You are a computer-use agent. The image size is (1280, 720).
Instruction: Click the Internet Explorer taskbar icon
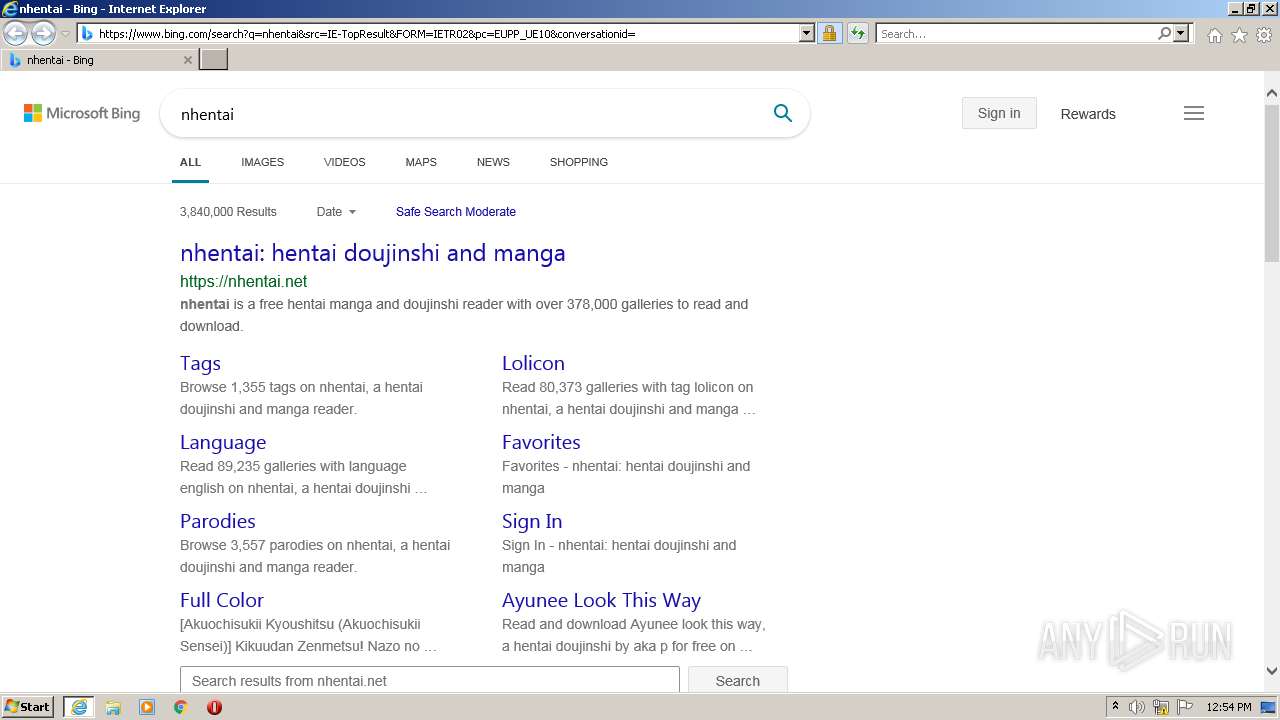(x=79, y=707)
